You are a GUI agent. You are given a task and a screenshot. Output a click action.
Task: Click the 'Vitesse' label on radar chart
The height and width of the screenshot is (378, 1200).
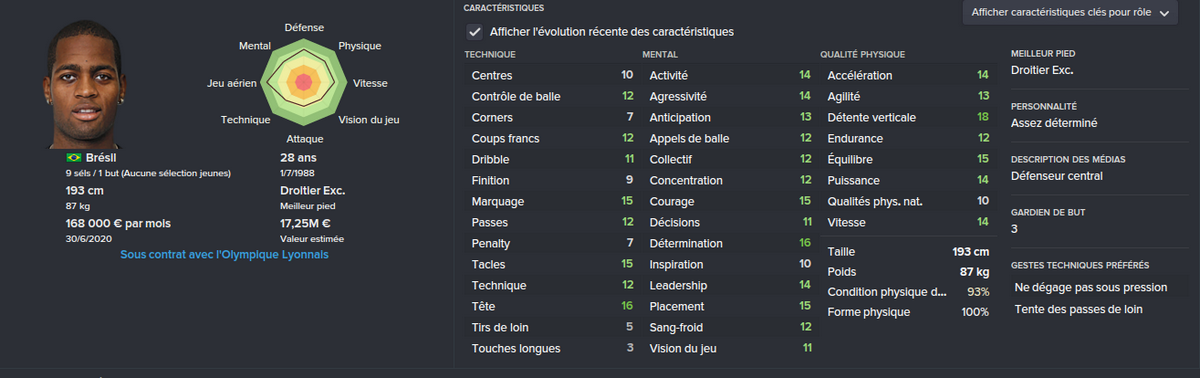[370, 83]
